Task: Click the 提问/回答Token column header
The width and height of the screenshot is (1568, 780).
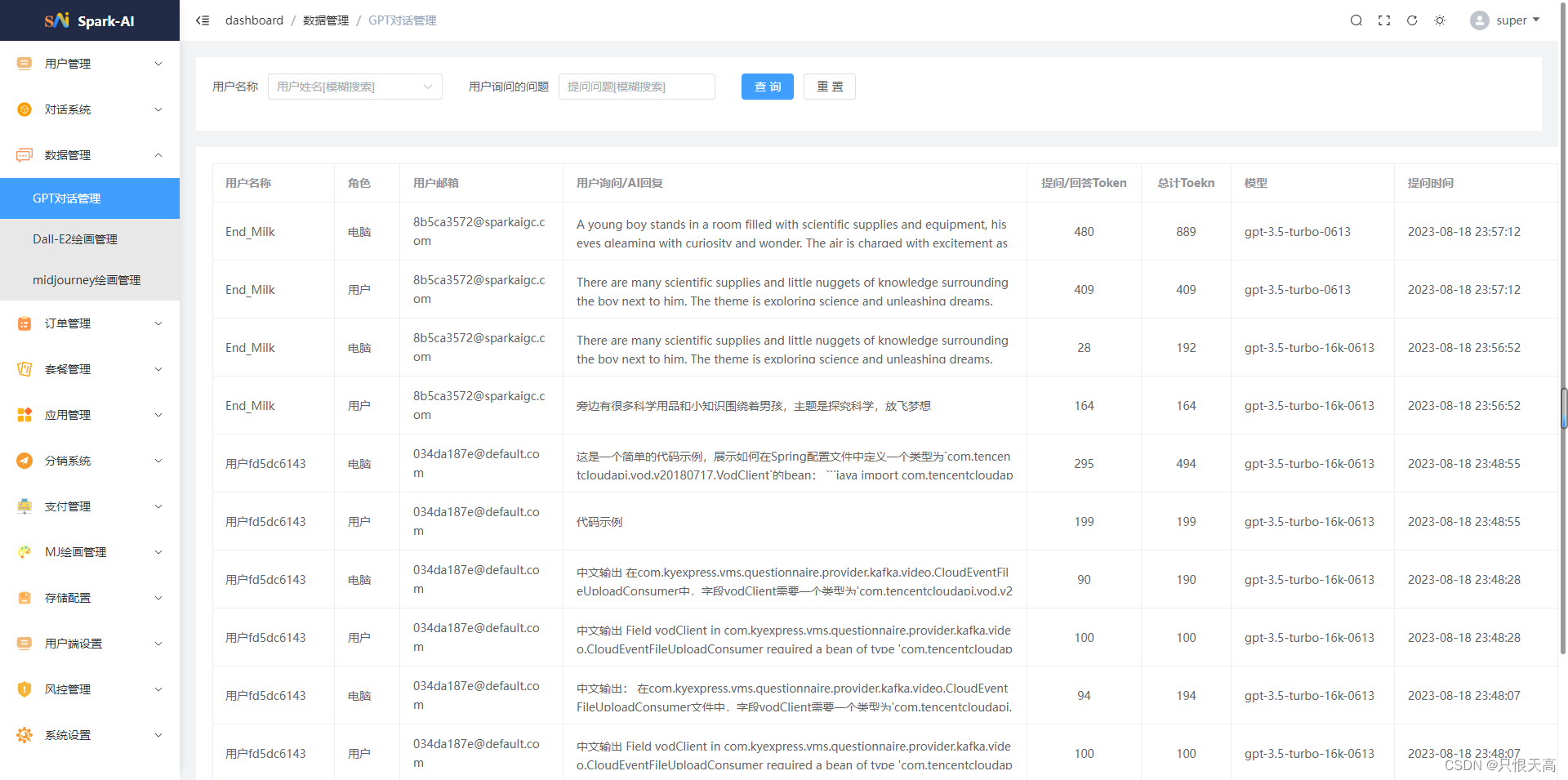Action: click(1084, 183)
